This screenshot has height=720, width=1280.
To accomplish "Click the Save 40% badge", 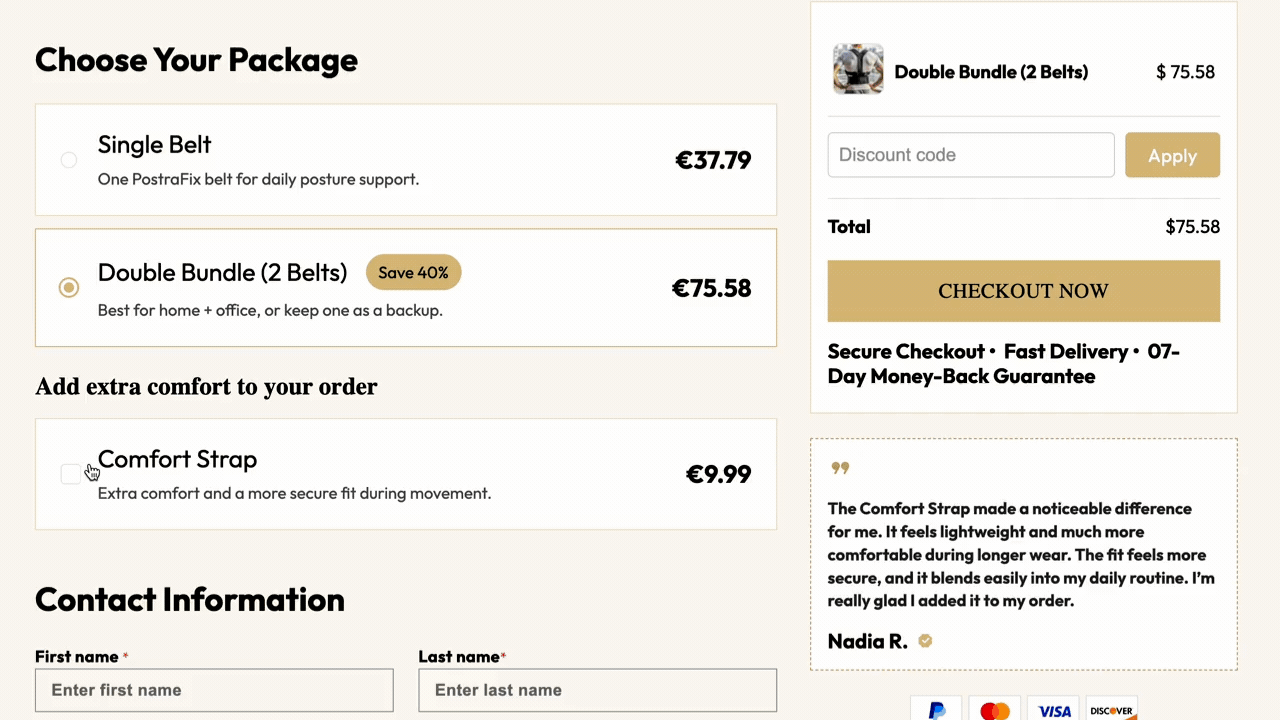I will tap(413, 272).
